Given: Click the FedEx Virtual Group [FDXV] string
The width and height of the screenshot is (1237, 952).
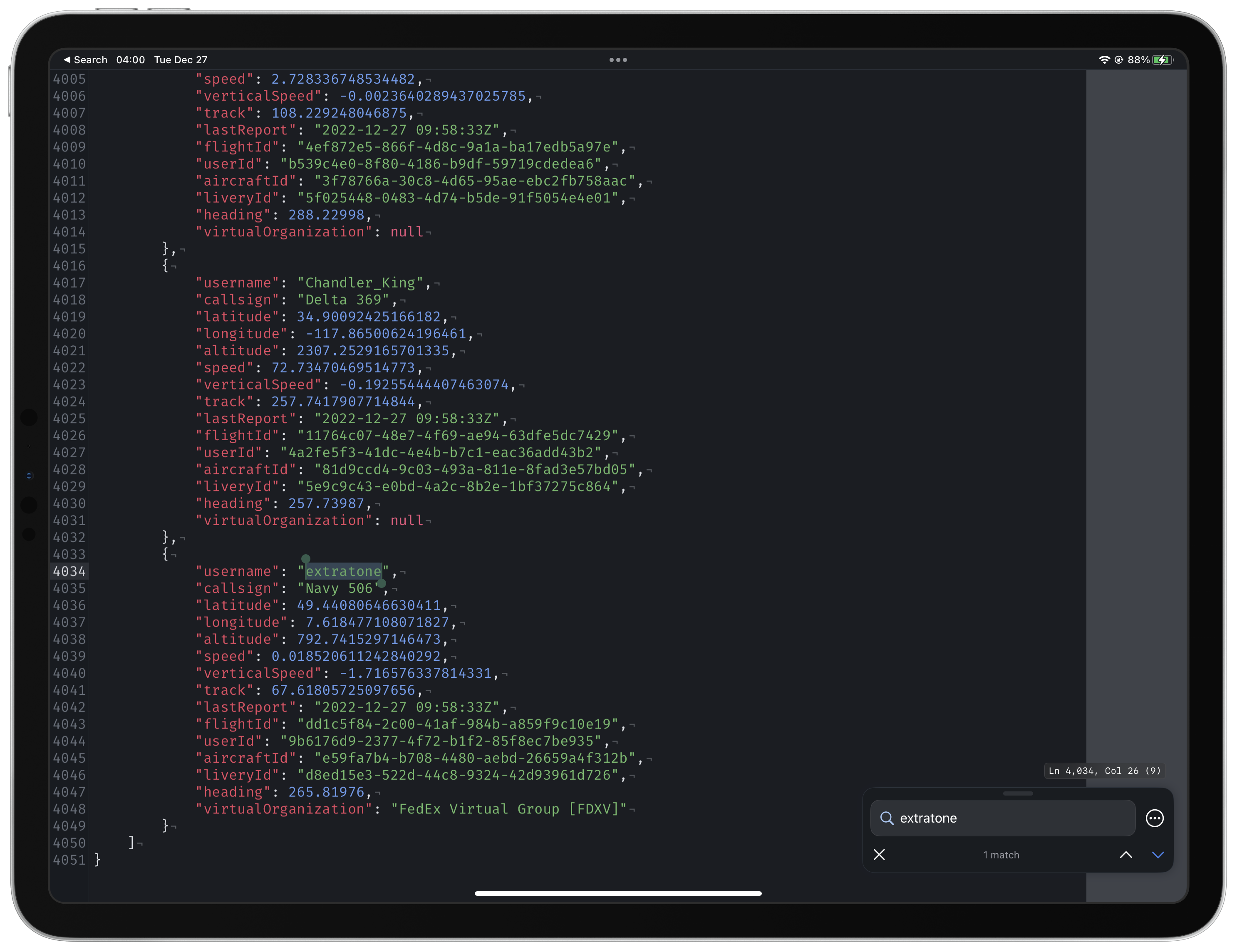Looking at the screenshot, I should [508, 809].
